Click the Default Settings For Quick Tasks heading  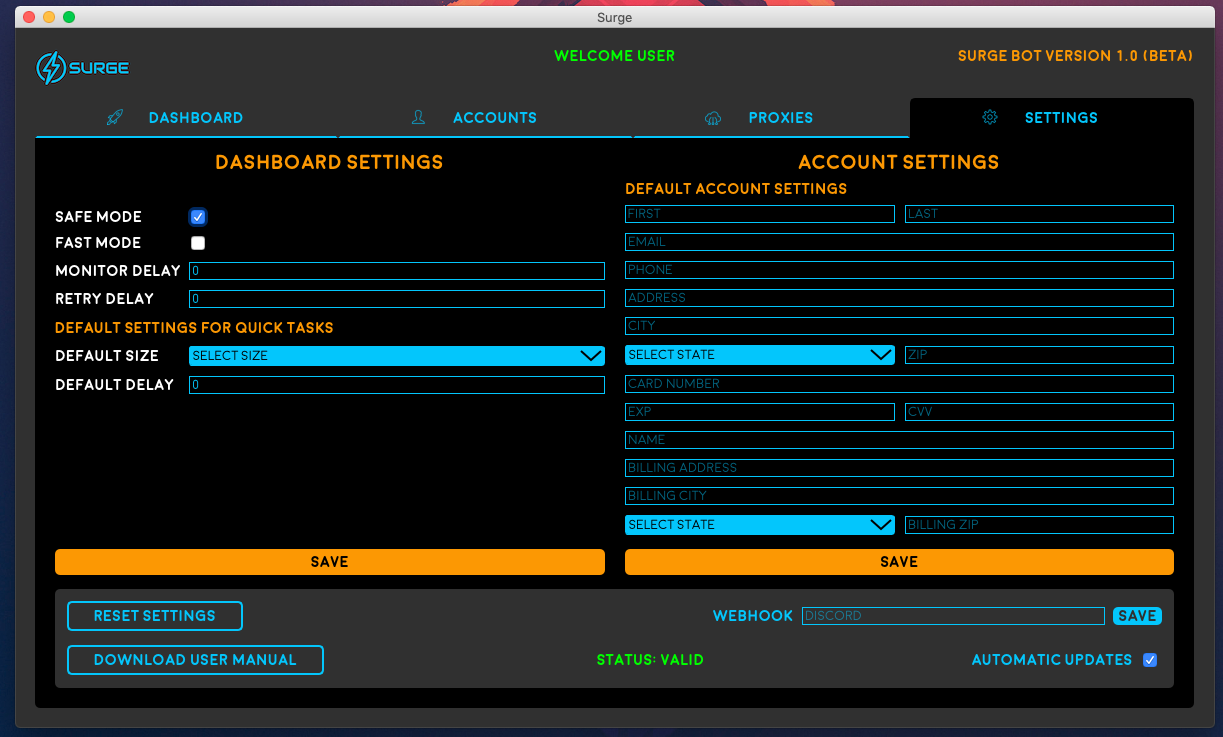[194, 328]
